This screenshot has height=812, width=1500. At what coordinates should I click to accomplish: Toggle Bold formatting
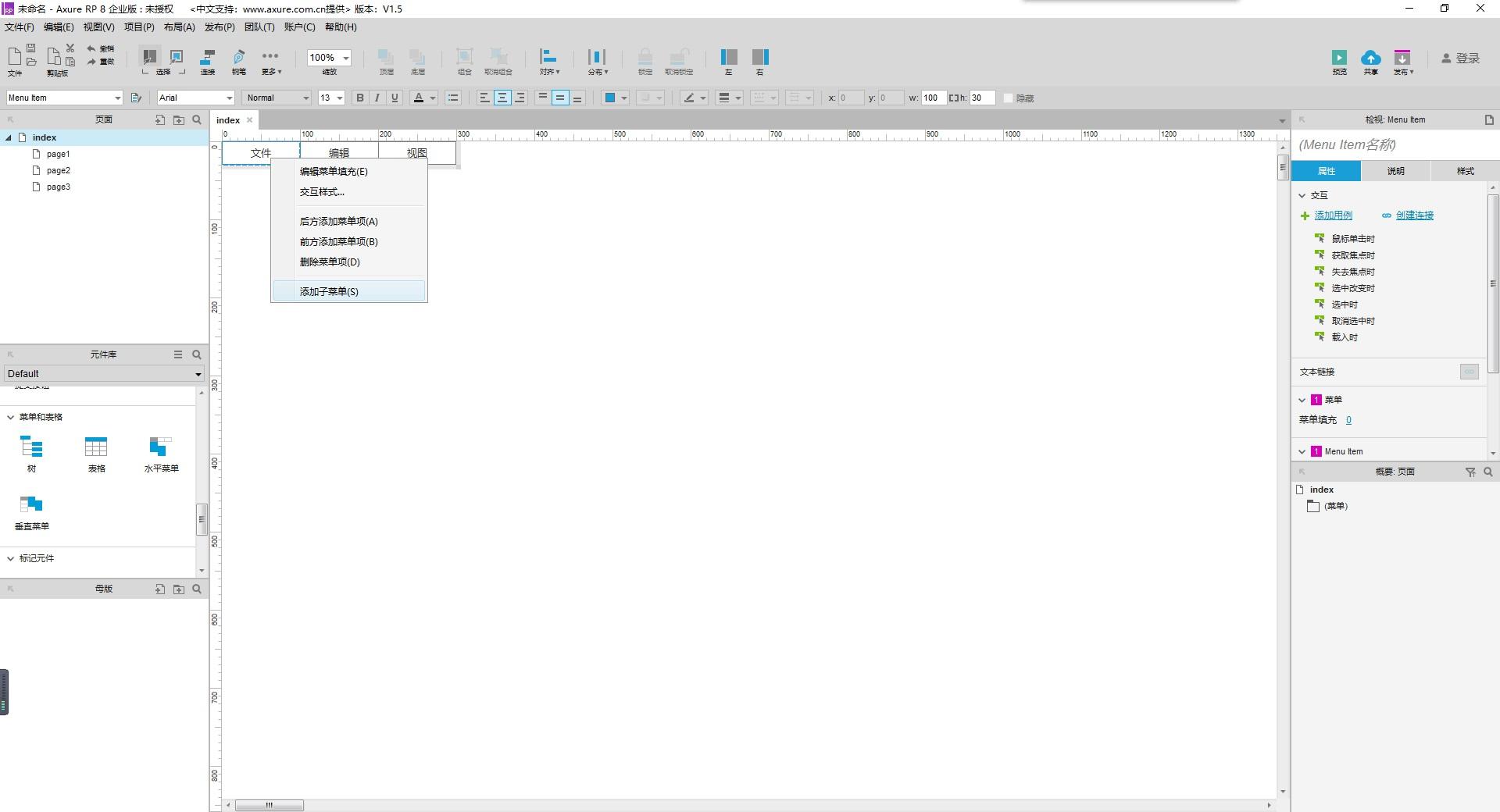[360, 98]
